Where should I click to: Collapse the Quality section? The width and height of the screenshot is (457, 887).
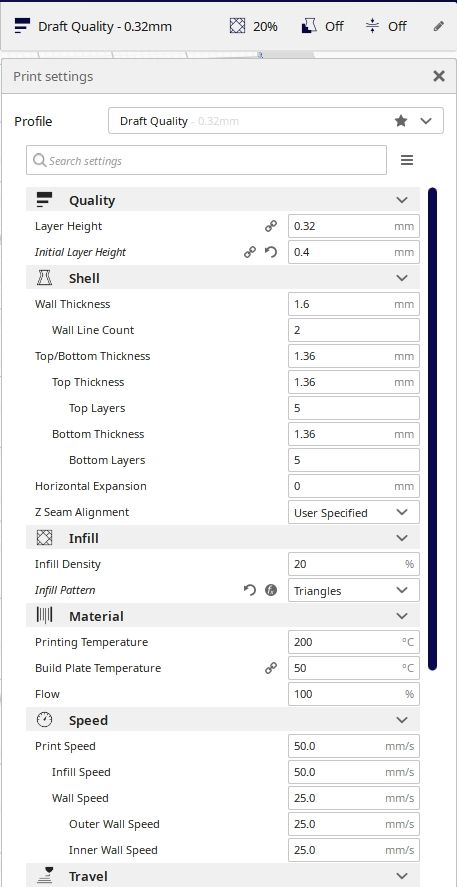(x=402, y=200)
